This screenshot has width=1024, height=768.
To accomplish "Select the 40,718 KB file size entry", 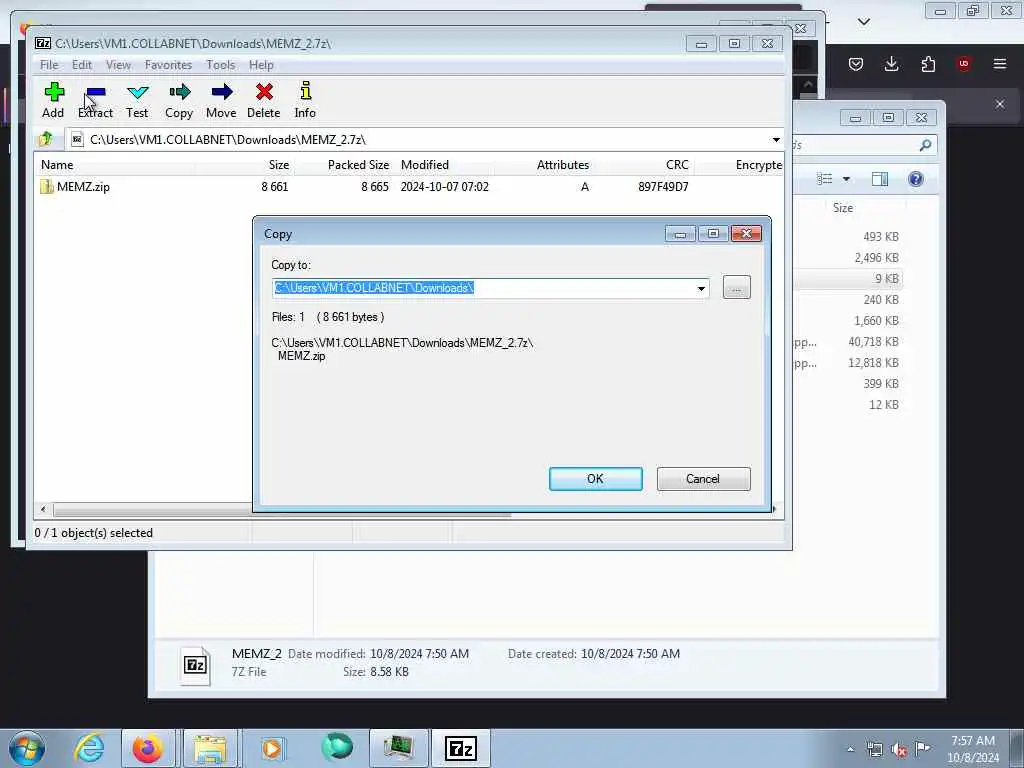I will point(873,342).
